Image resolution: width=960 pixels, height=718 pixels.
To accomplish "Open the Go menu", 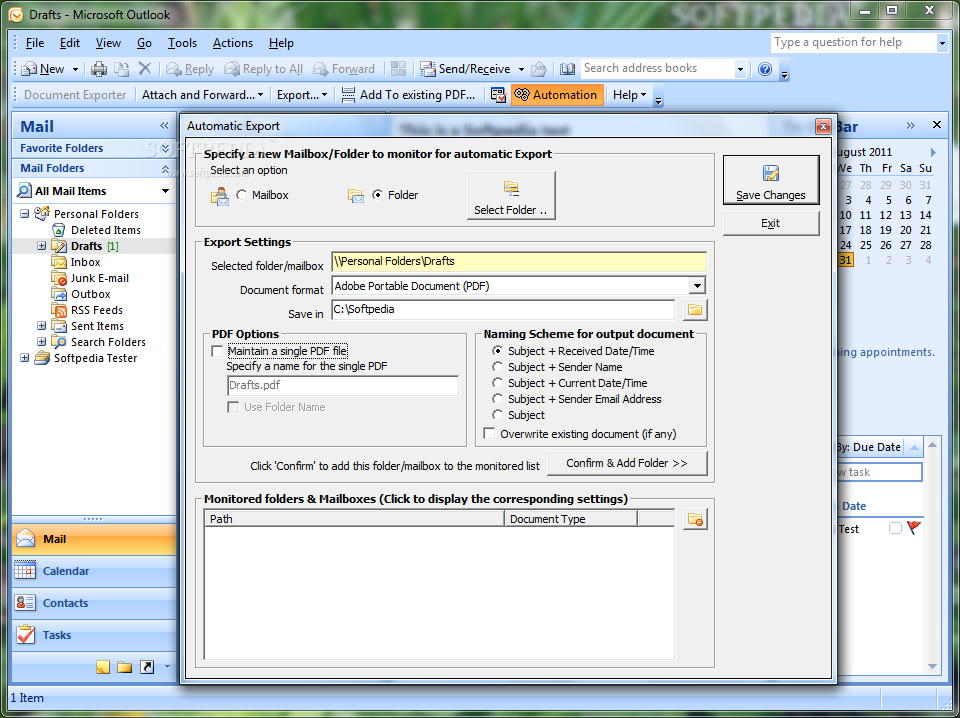I will click(144, 43).
